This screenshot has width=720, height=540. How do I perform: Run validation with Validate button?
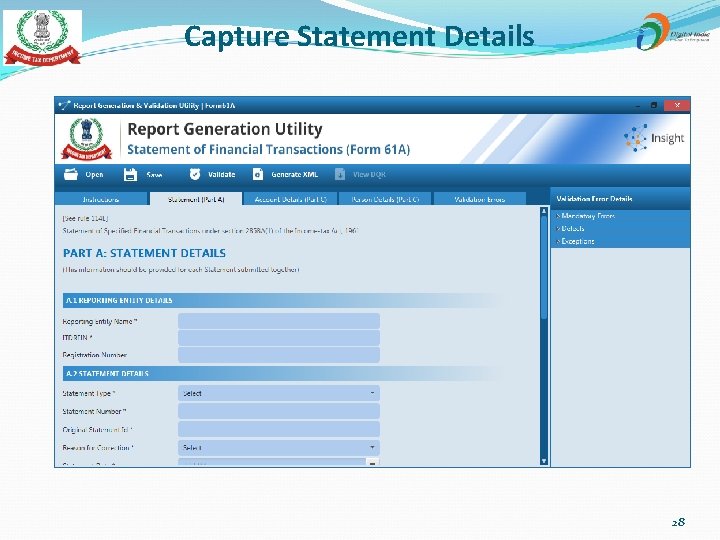tap(221, 174)
